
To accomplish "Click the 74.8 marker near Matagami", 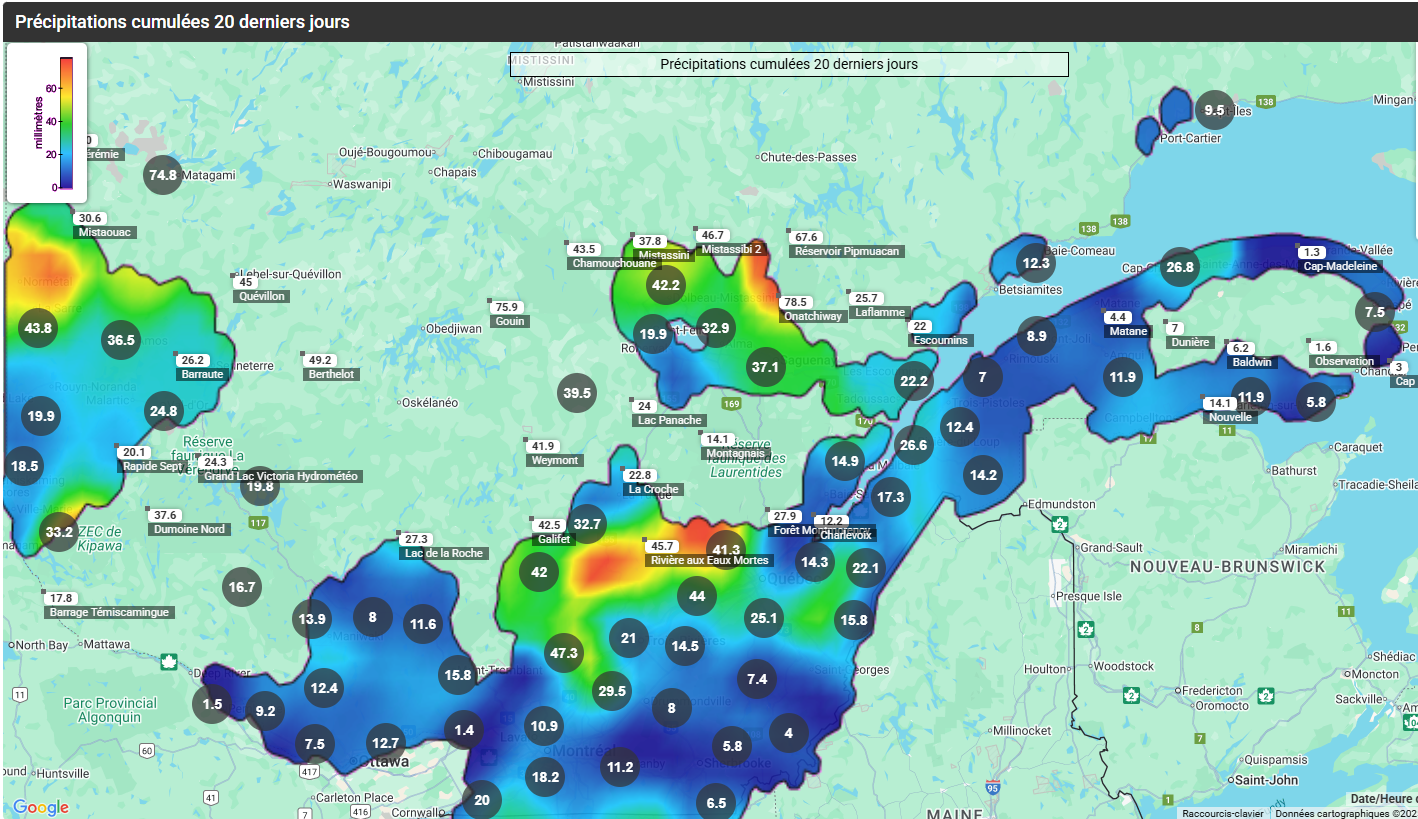I will [163, 175].
